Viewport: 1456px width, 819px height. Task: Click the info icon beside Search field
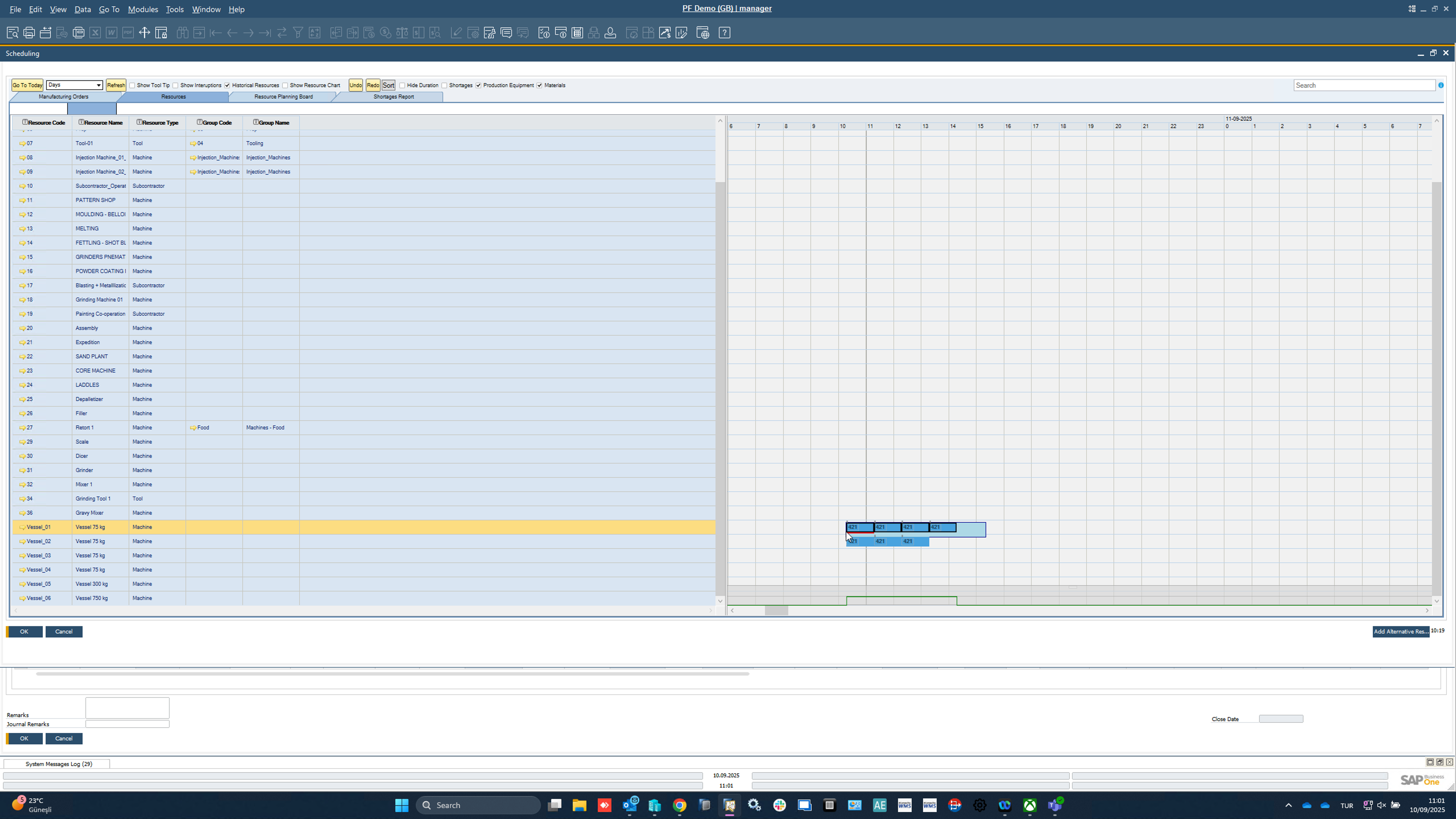point(1441,85)
